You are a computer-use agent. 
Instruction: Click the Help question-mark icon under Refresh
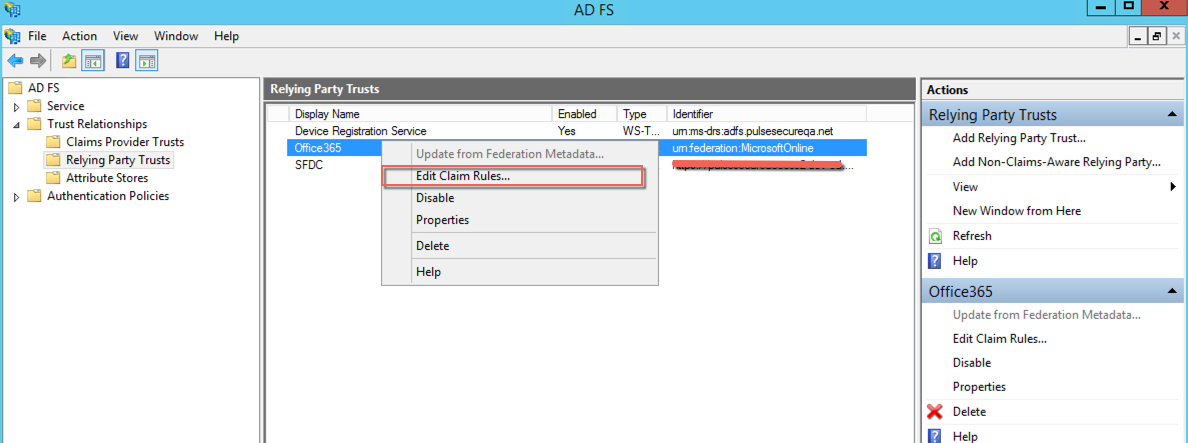pyautogui.click(x=936, y=260)
